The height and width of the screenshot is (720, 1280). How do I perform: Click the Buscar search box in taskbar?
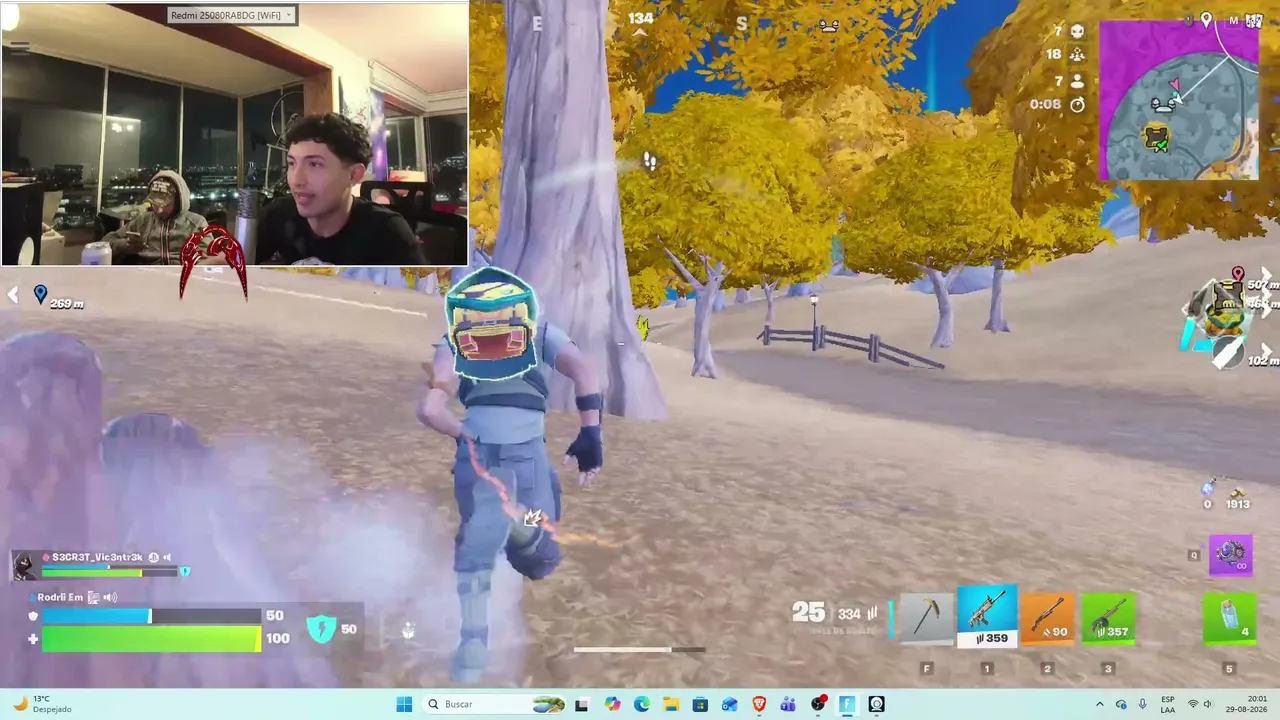(496, 704)
